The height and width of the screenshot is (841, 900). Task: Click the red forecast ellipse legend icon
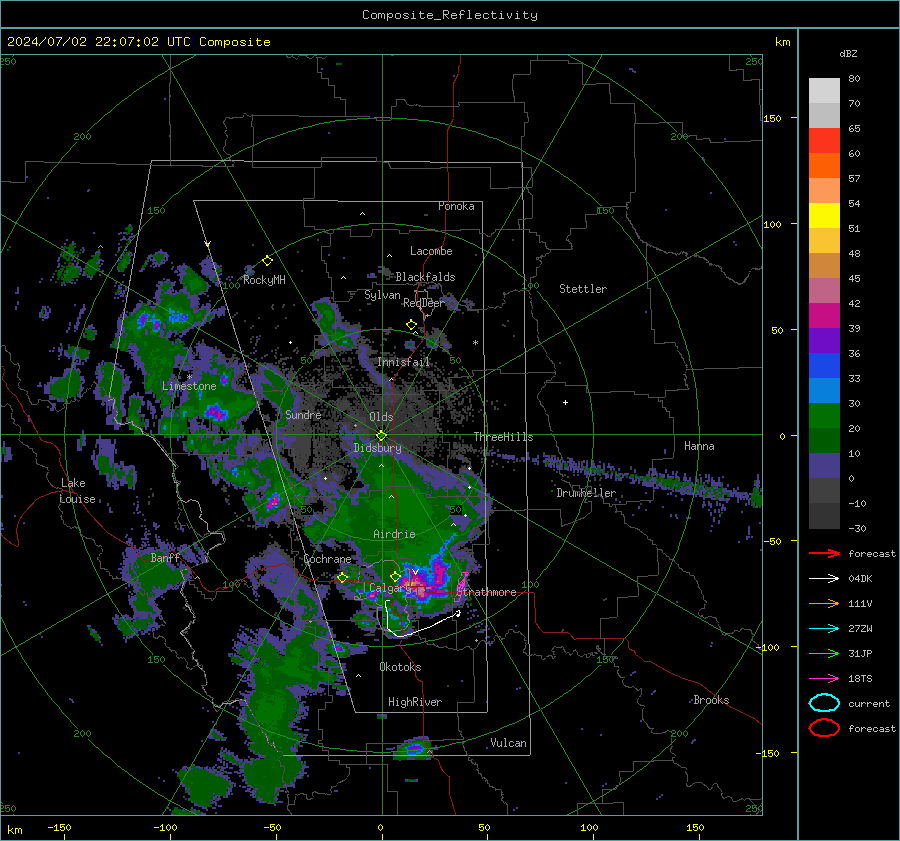824,728
